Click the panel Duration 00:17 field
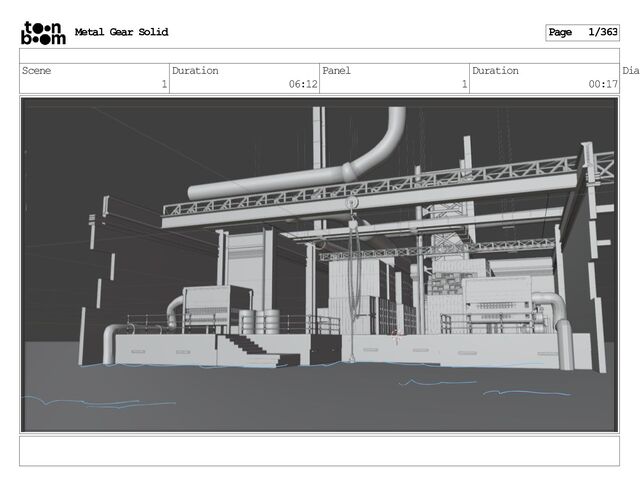640x495 pixels. [544, 78]
